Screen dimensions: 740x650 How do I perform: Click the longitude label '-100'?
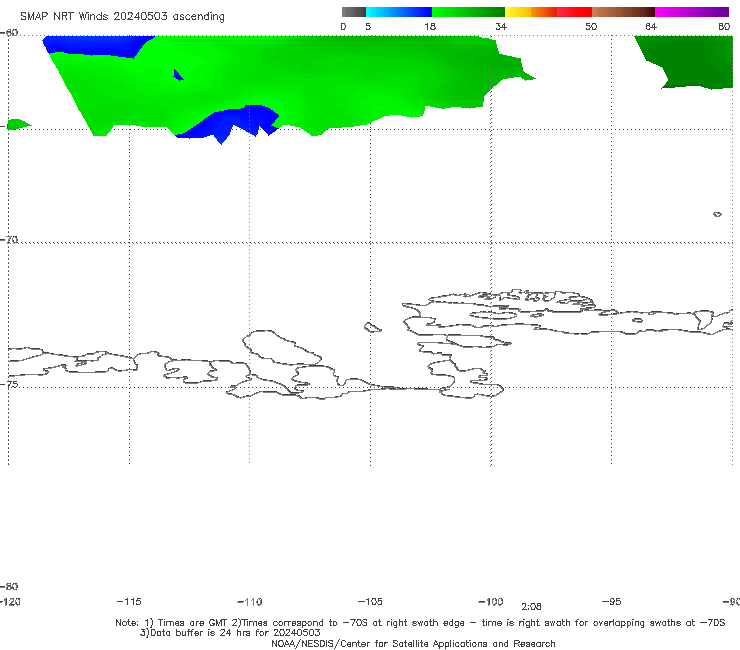click(x=491, y=602)
